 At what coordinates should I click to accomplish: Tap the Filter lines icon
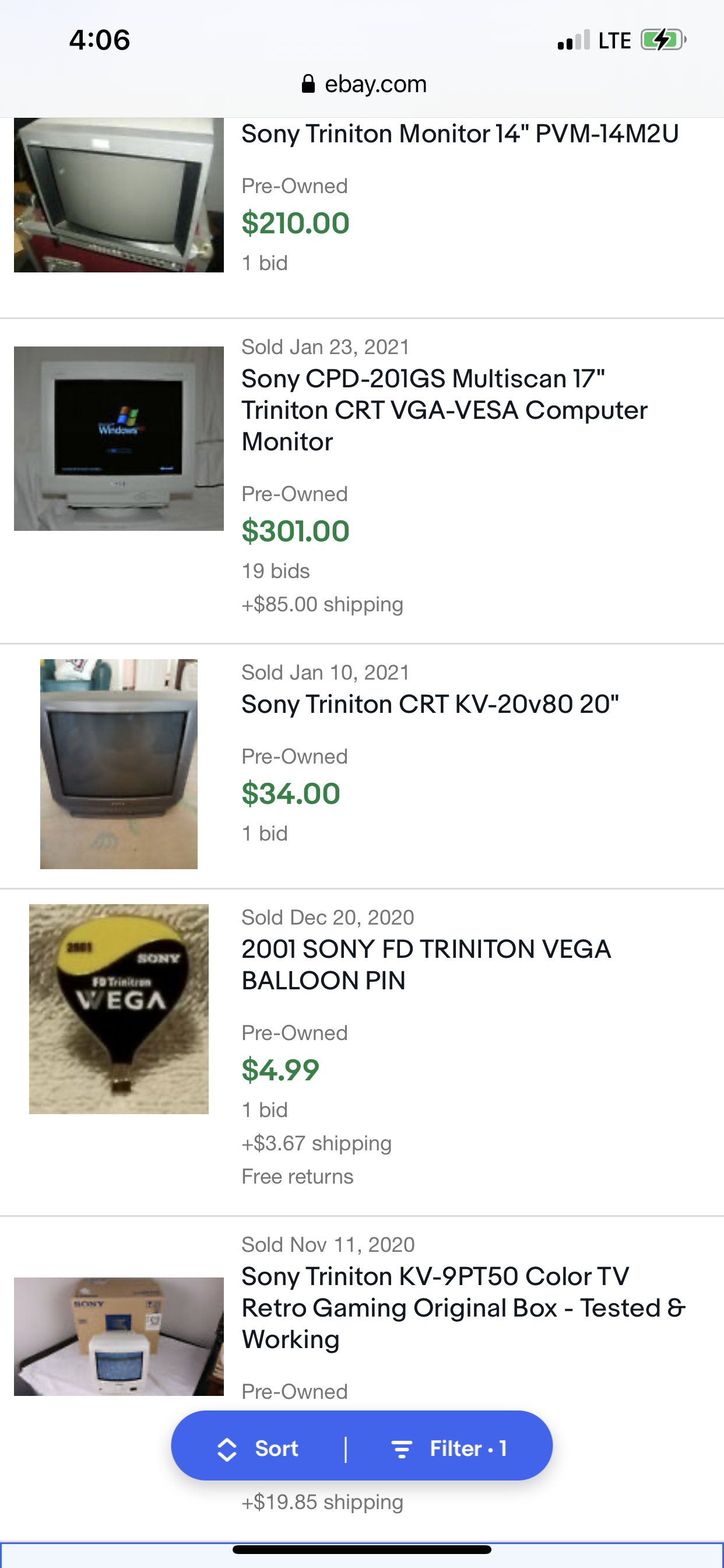click(402, 1450)
